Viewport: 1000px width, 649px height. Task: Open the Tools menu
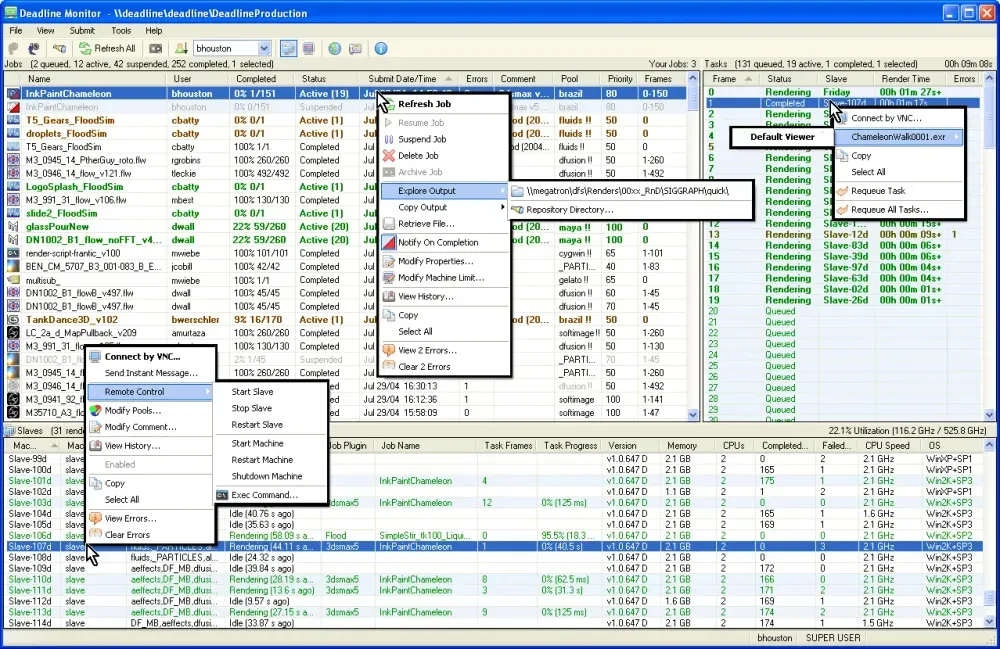pyautogui.click(x=123, y=30)
